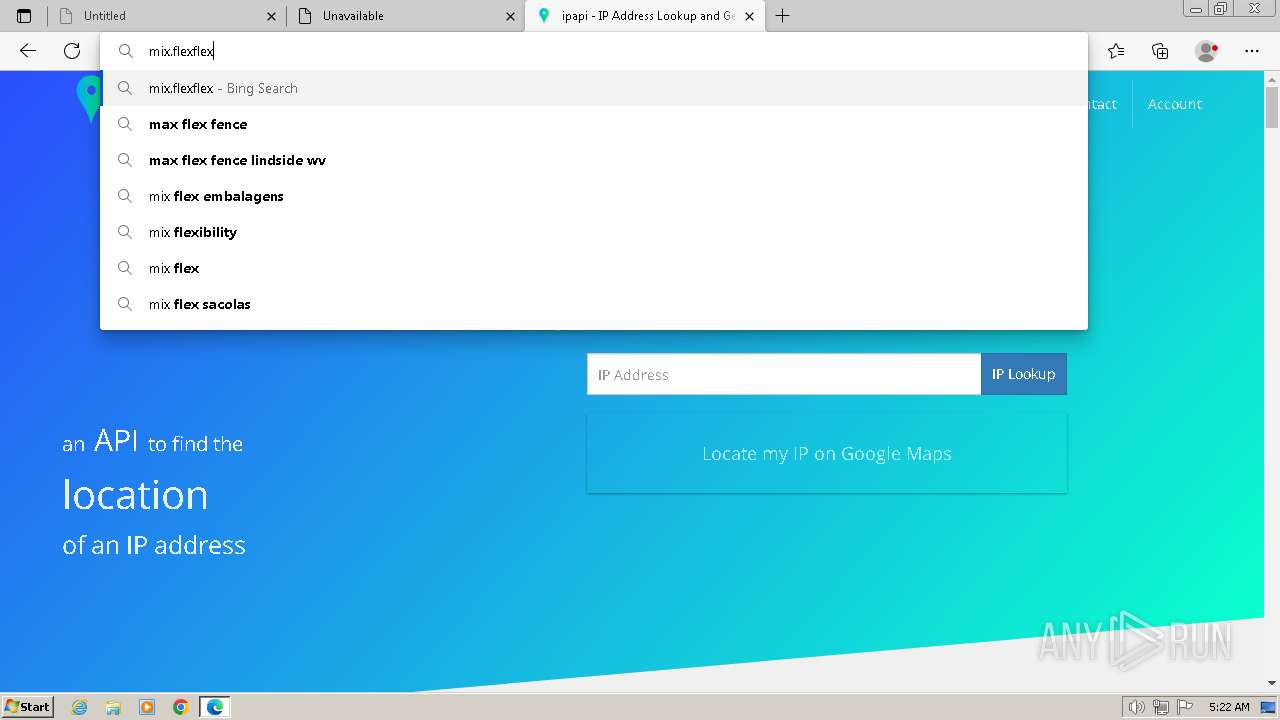The width and height of the screenshot is (1280, 720).
Task: Open Settings and more ellipsis menu
Action: tap(1252, 51)
